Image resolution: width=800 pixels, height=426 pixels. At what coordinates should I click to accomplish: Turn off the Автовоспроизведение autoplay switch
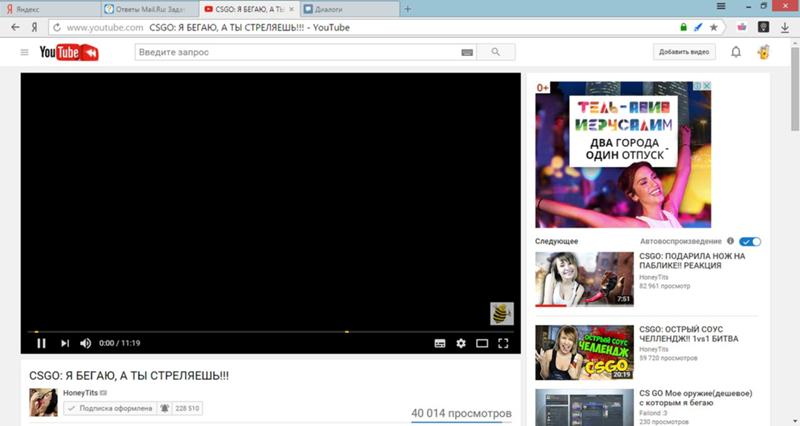tap(751, 241)
